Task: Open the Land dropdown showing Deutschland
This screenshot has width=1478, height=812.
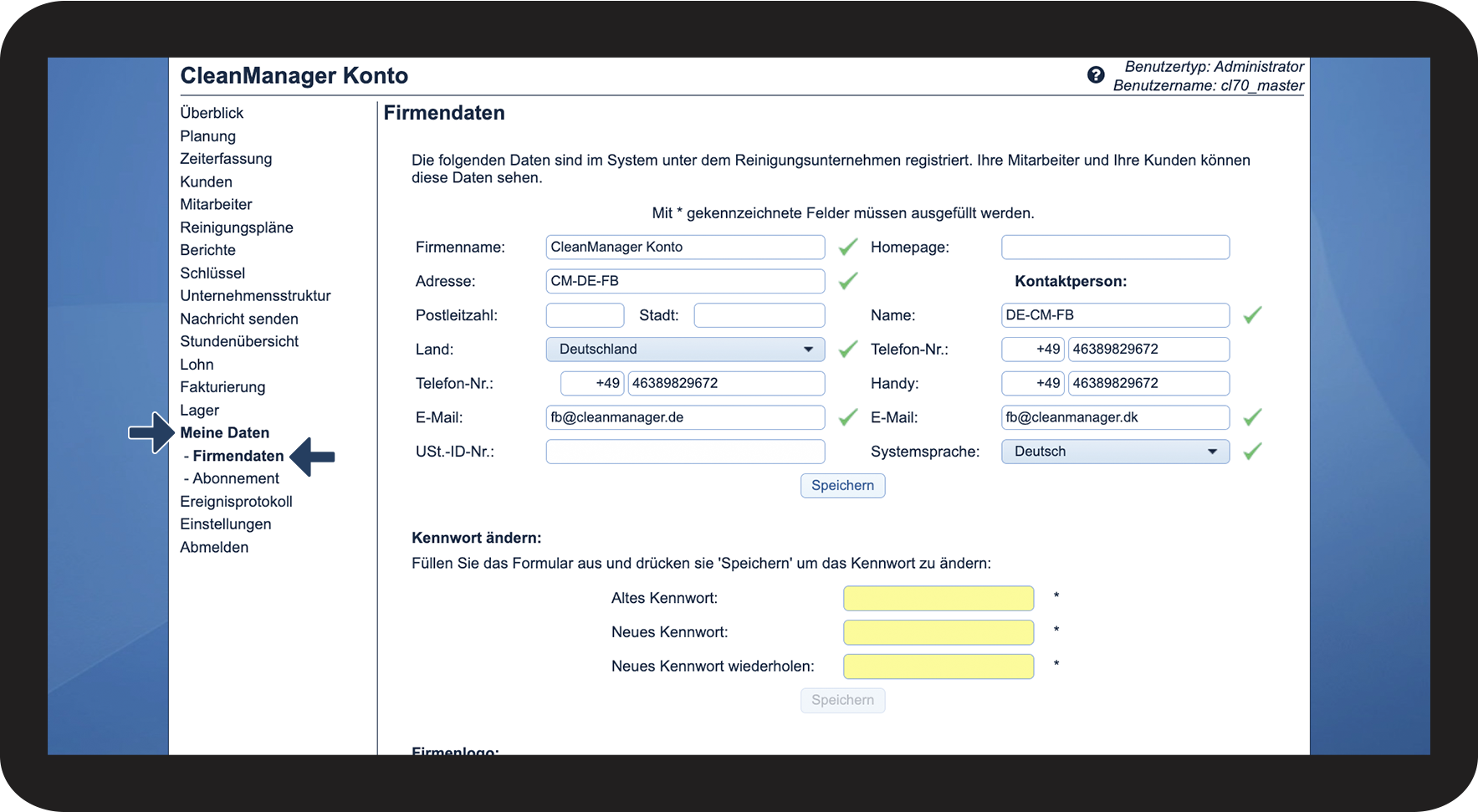Action: (x=685, y=350)
